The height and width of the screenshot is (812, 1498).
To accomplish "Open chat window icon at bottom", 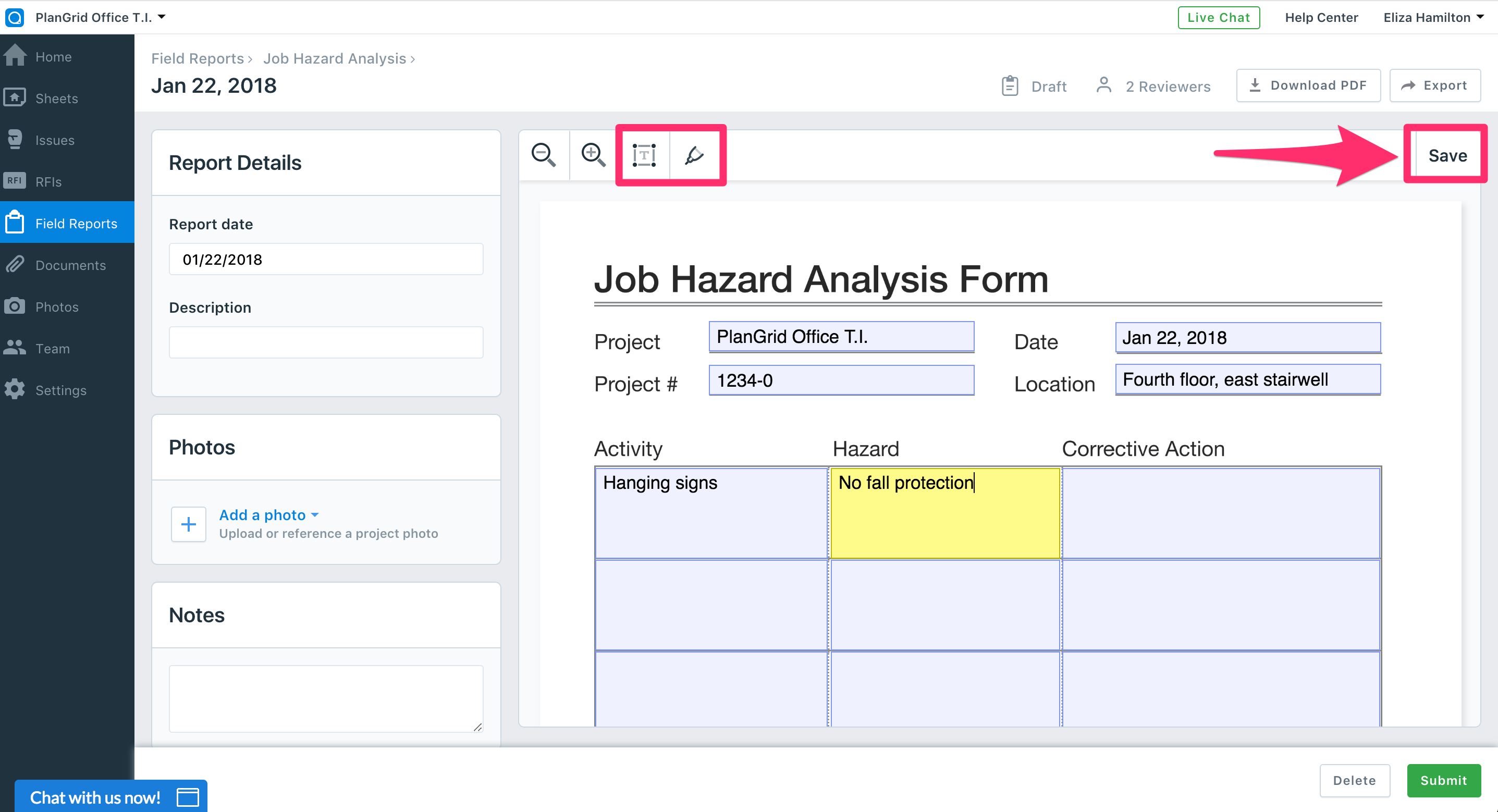I will click(188, 797).
